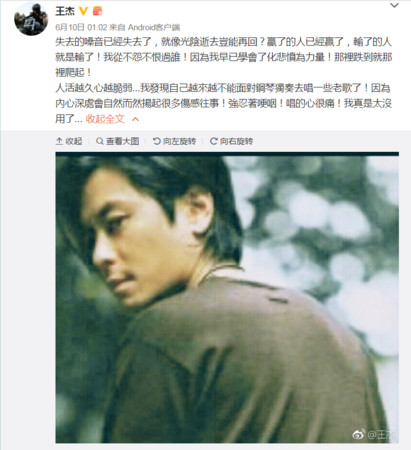Click the rotate-right arrow icon
Screen dimensions: 411x450
coord(214,141)
